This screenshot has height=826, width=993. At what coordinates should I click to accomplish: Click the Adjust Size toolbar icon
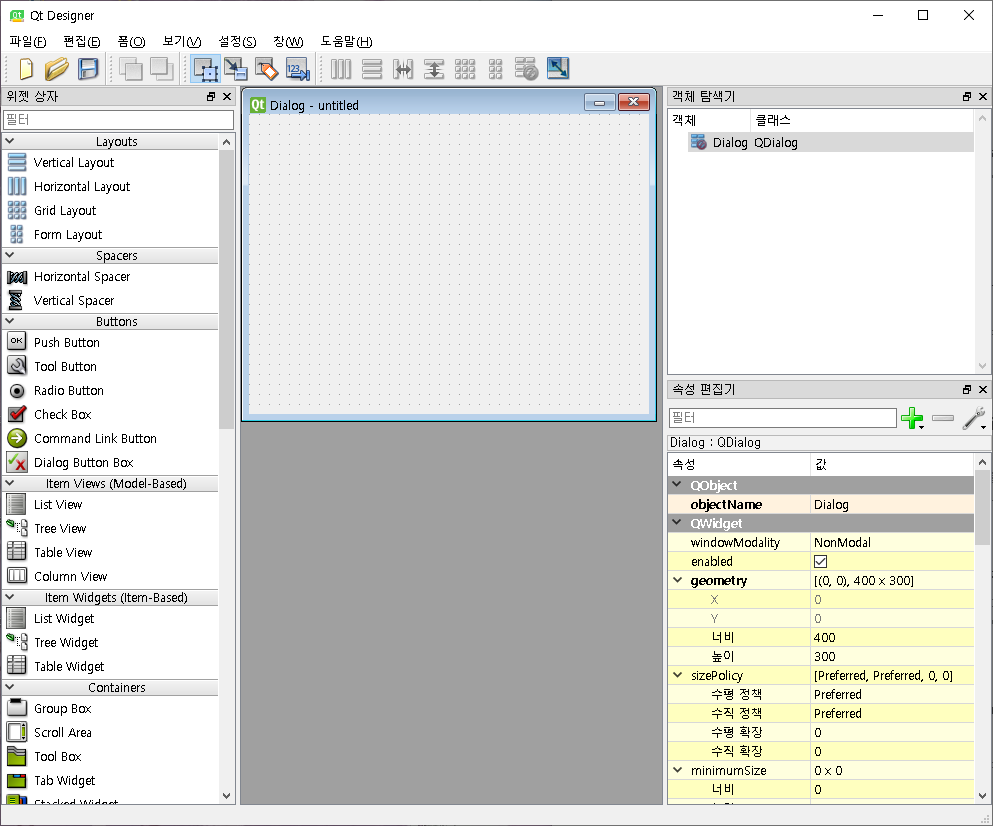coord(558,68)
